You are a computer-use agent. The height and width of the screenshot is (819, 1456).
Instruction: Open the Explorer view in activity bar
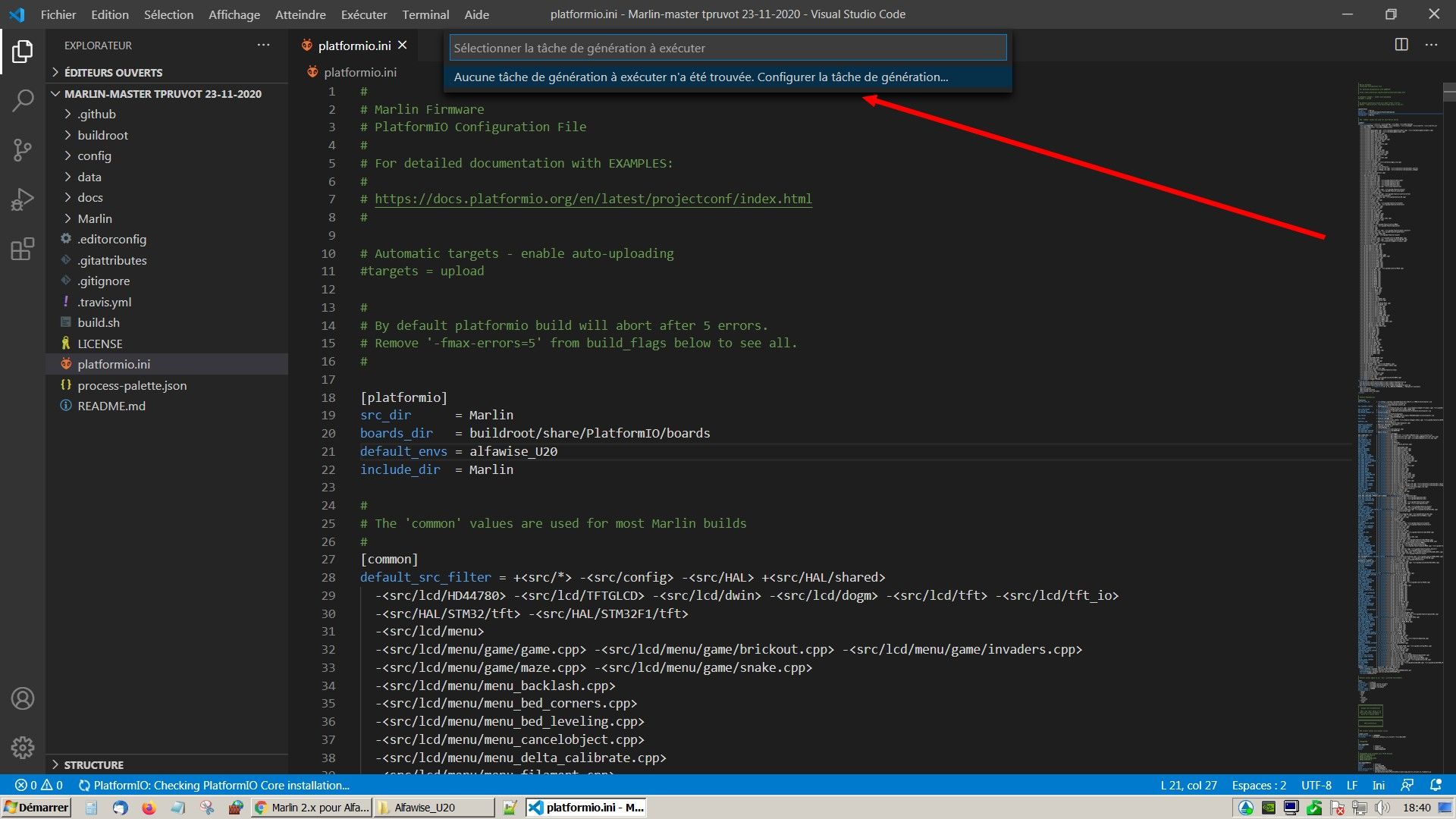[x=23, y=52]
